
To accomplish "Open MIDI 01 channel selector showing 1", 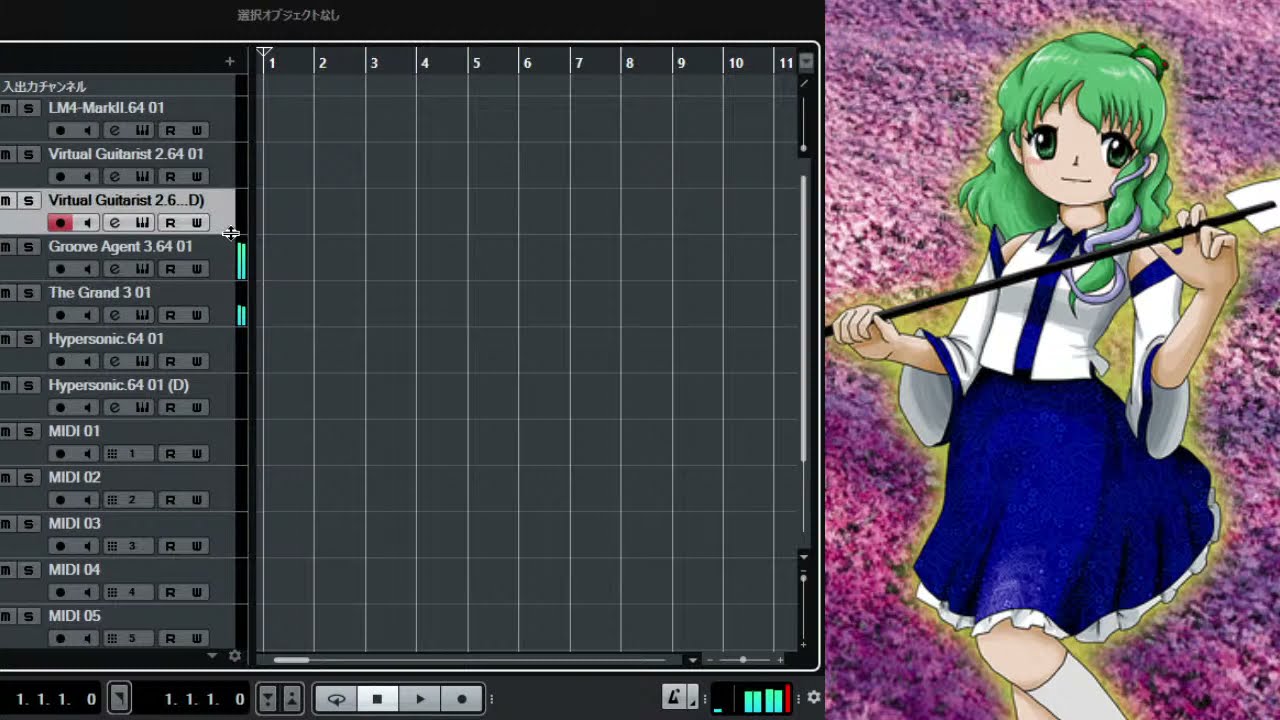I will click(128, 454).
